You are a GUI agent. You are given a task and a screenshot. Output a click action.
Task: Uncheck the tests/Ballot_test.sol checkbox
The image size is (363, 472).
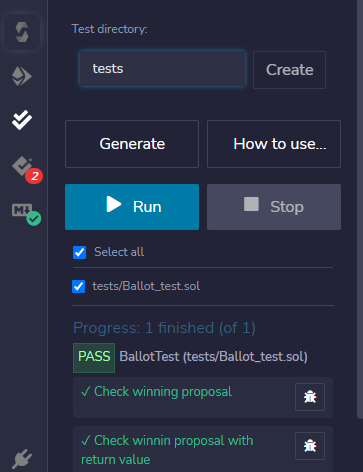tap(79, 286)
